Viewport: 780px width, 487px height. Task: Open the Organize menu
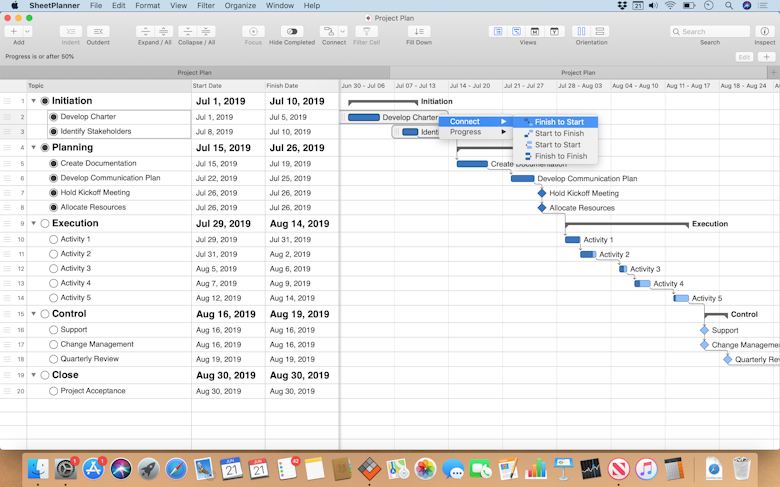click(240, 5)
